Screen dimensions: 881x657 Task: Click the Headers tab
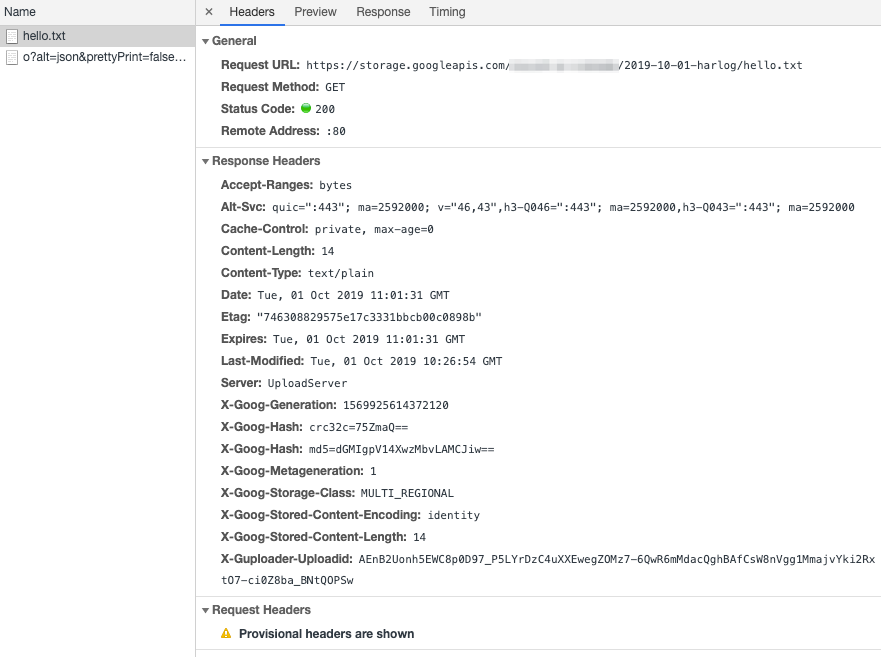click(252, 12)
